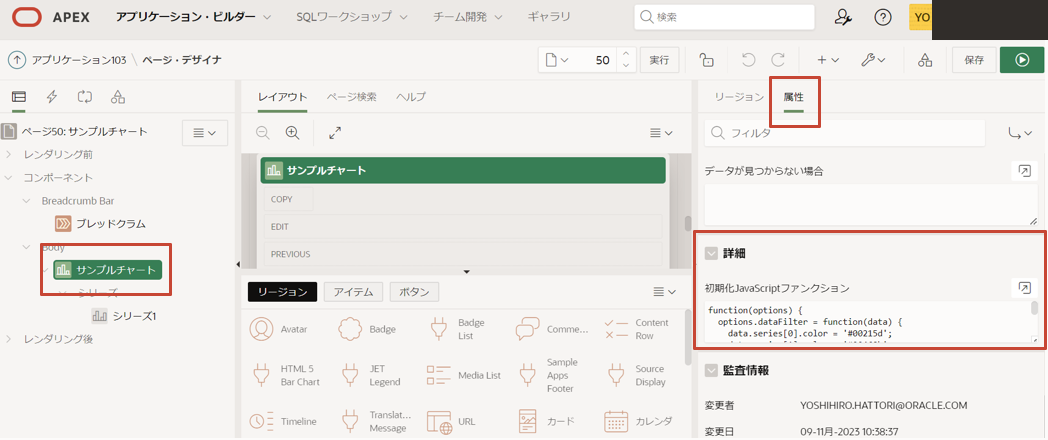Show リージョン in the gallery
The height and width of the screenshot is (440, 1048).
(283, 292)
